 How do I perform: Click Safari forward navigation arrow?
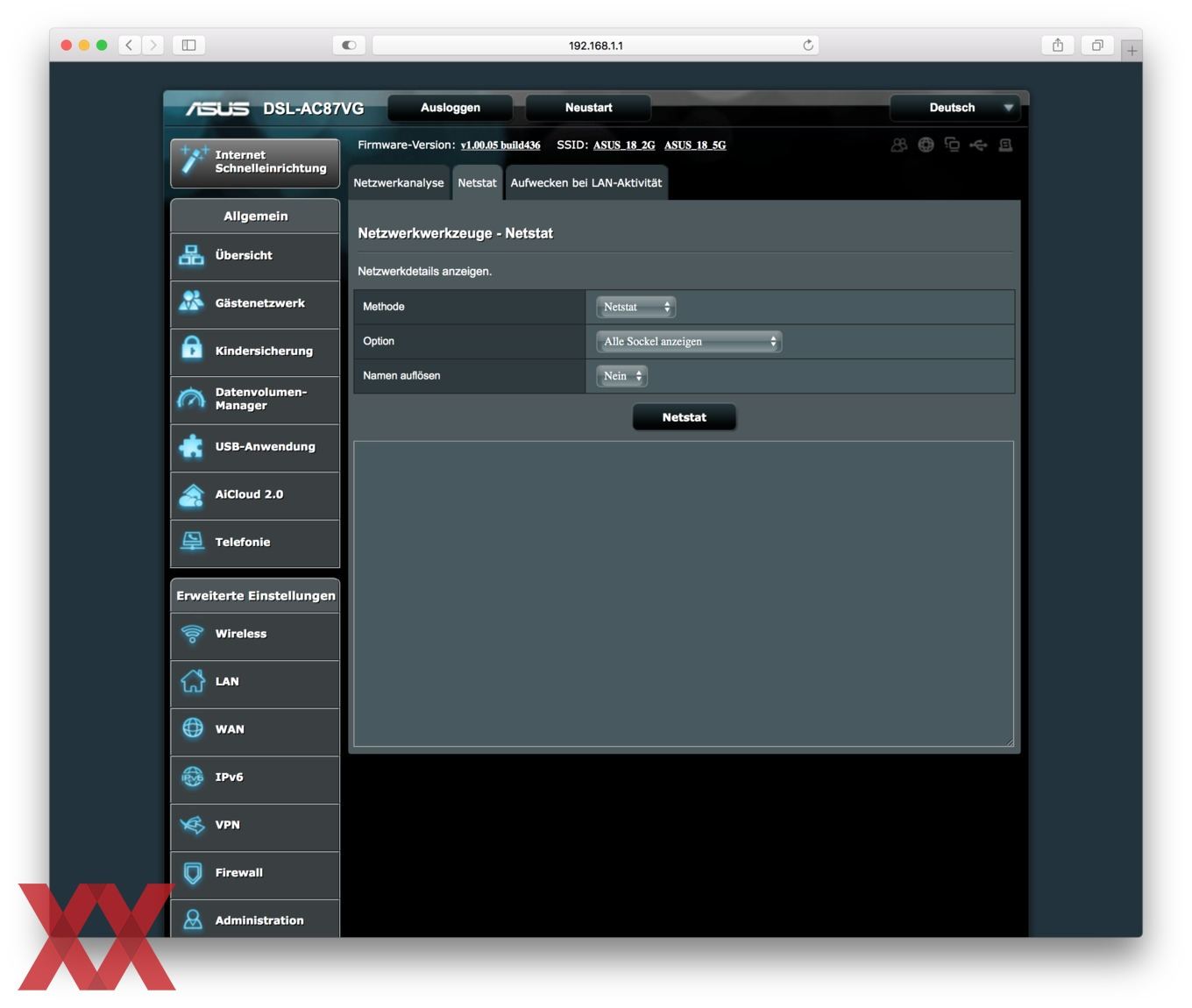[153, 45]
